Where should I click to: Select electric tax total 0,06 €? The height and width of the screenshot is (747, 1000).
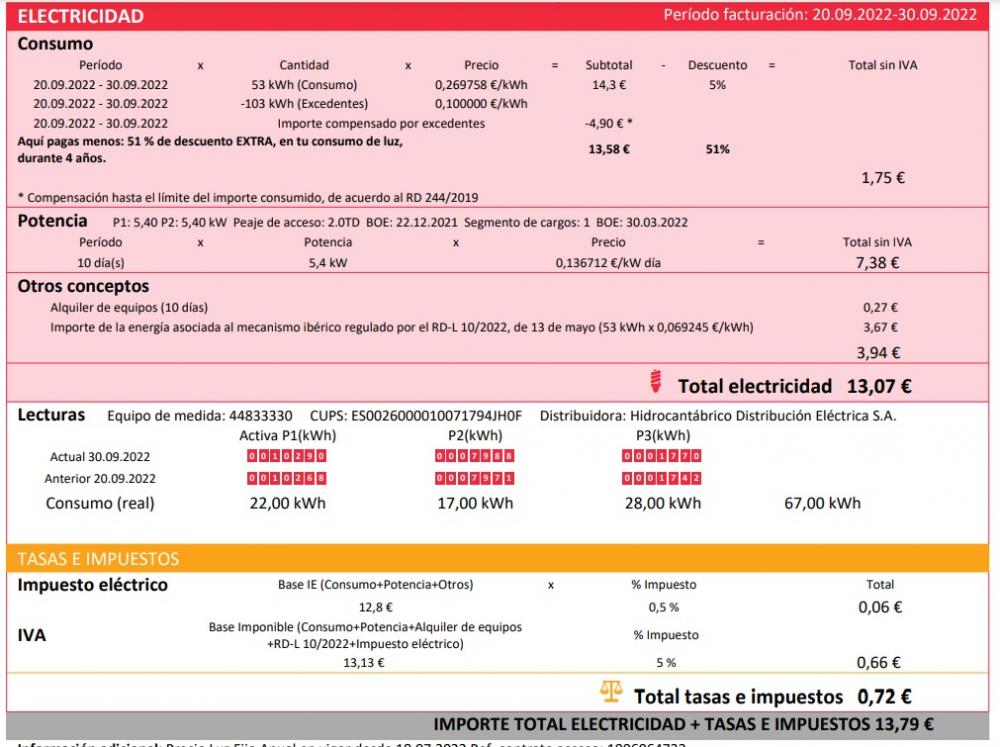pyautogui.click(x=880, y=607)
